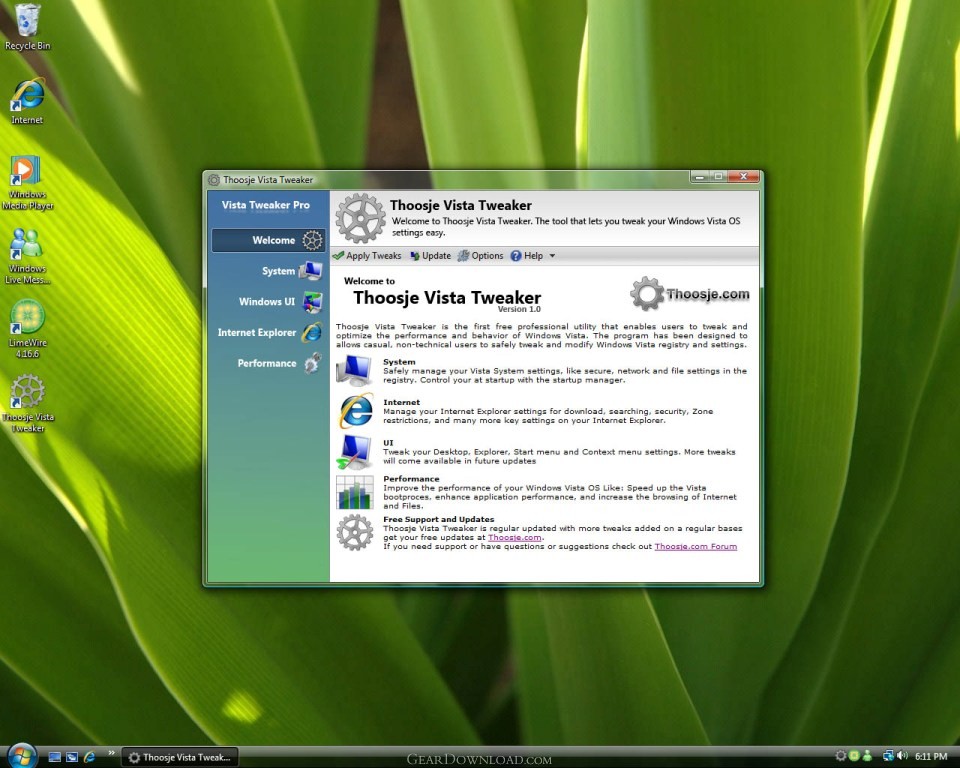Screen dimensions: 960x768
Task: Click the 'Performance' heading in welcome text
Action: tap(411, 479)
